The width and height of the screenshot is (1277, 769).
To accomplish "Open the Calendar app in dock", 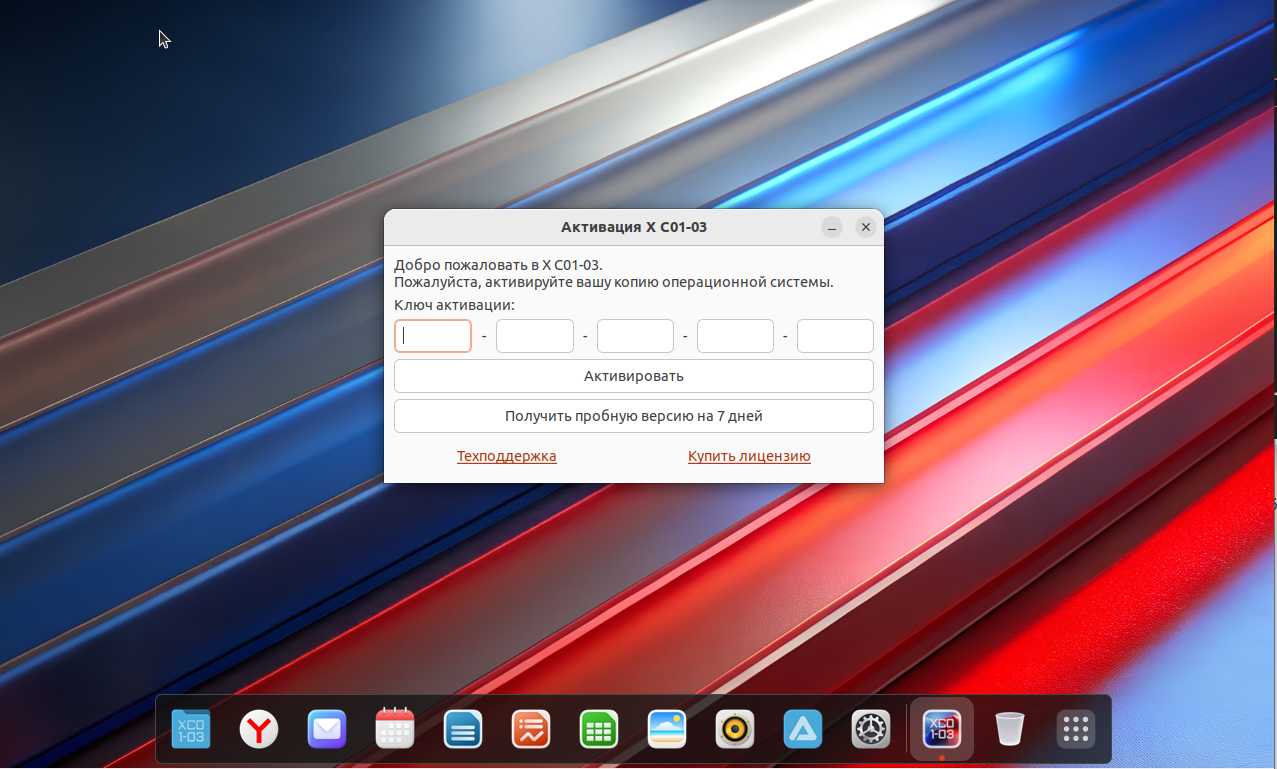I will click(395, 729).
